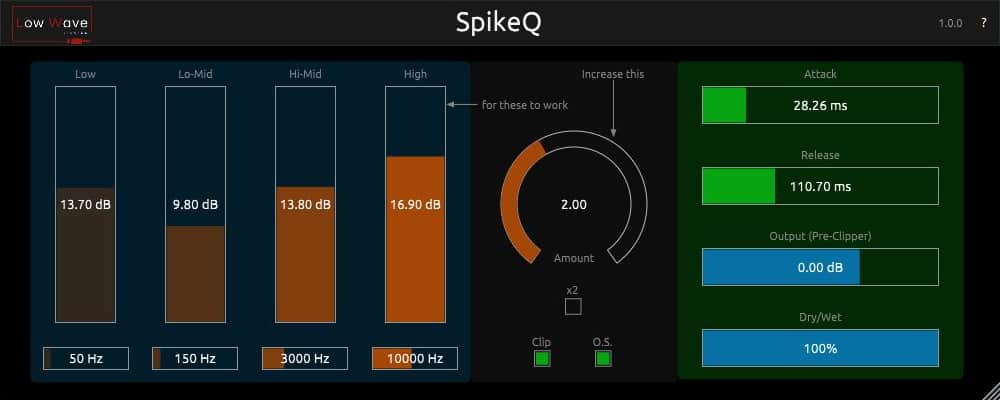Click the Lo-Mid band label
The height and width of the screenshot is (400, 1000).
pos(195,74)
